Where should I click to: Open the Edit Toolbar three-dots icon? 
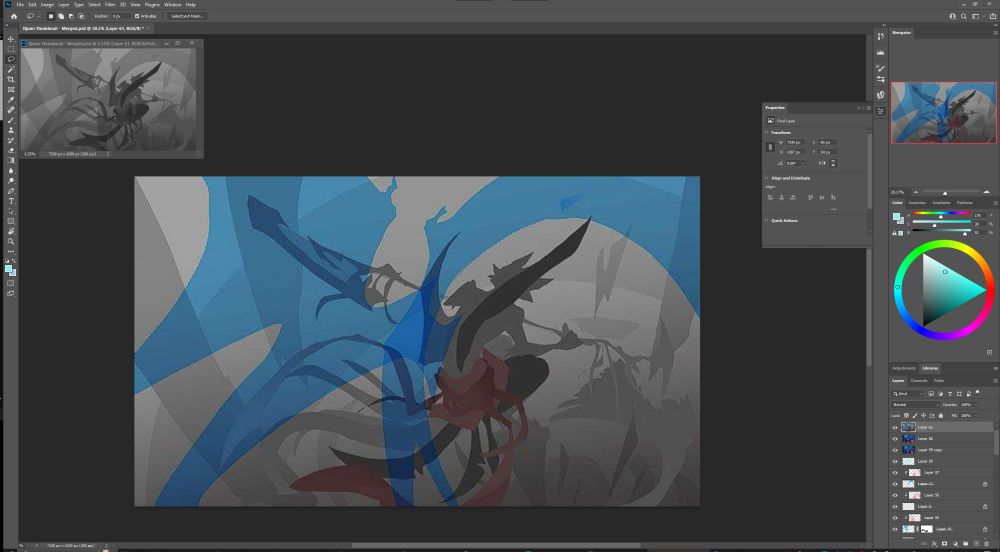coord(11,251)
